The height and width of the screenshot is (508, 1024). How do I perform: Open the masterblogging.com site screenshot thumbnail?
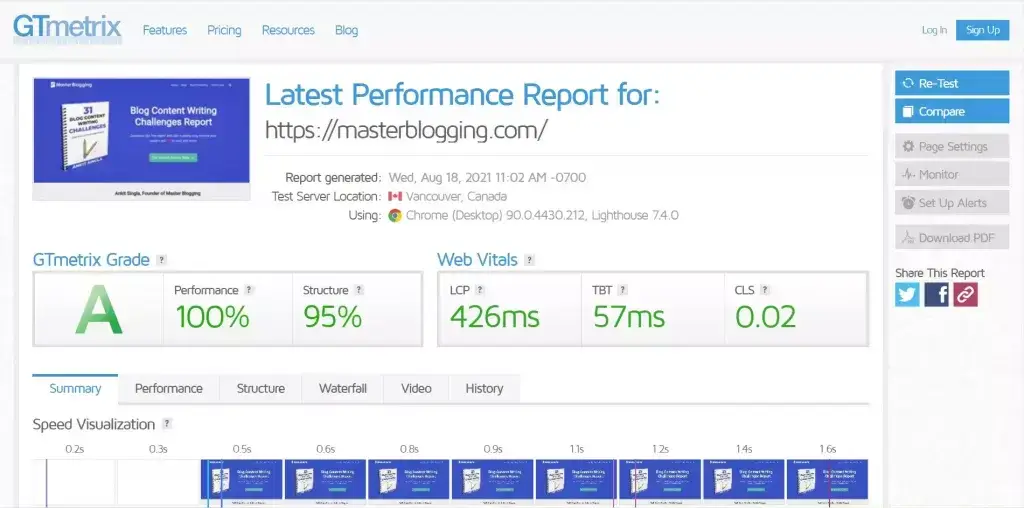[141, 138]
